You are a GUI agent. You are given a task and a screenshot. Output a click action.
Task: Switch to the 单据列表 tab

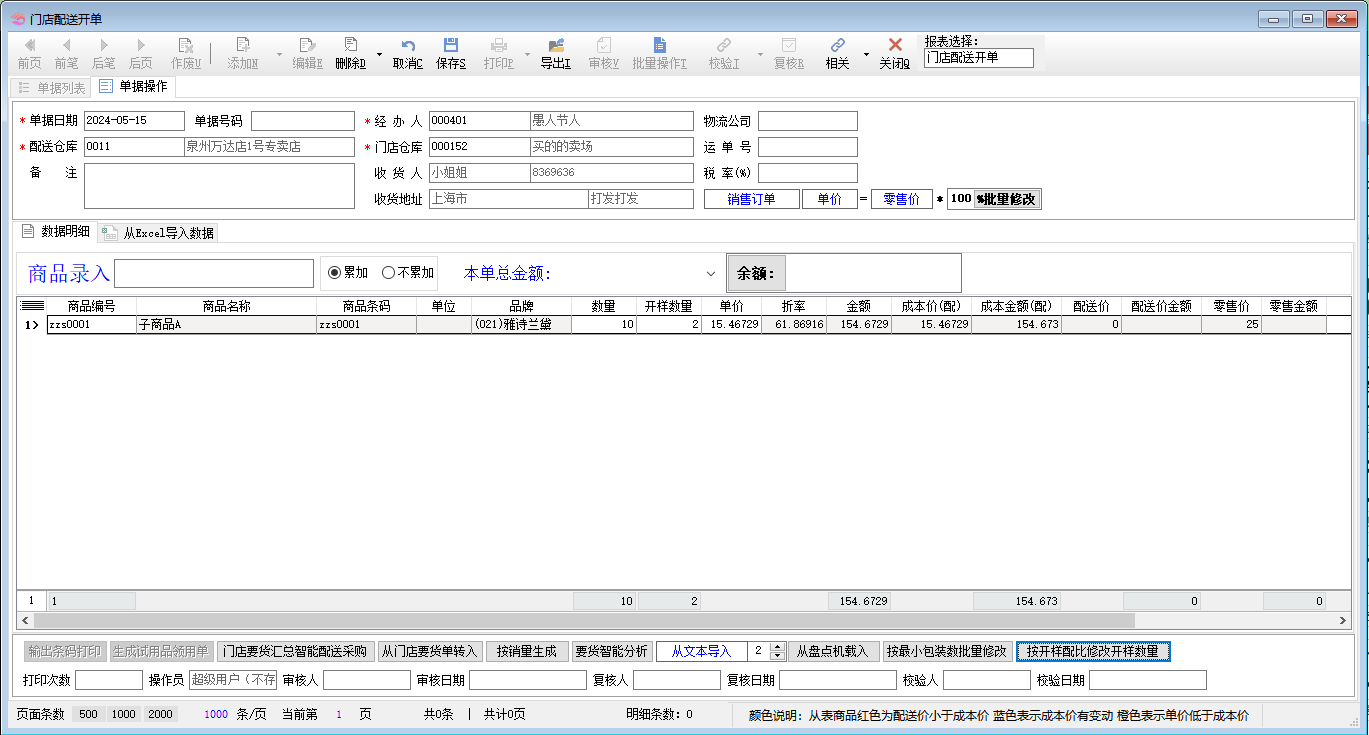(x=52, y=88)
